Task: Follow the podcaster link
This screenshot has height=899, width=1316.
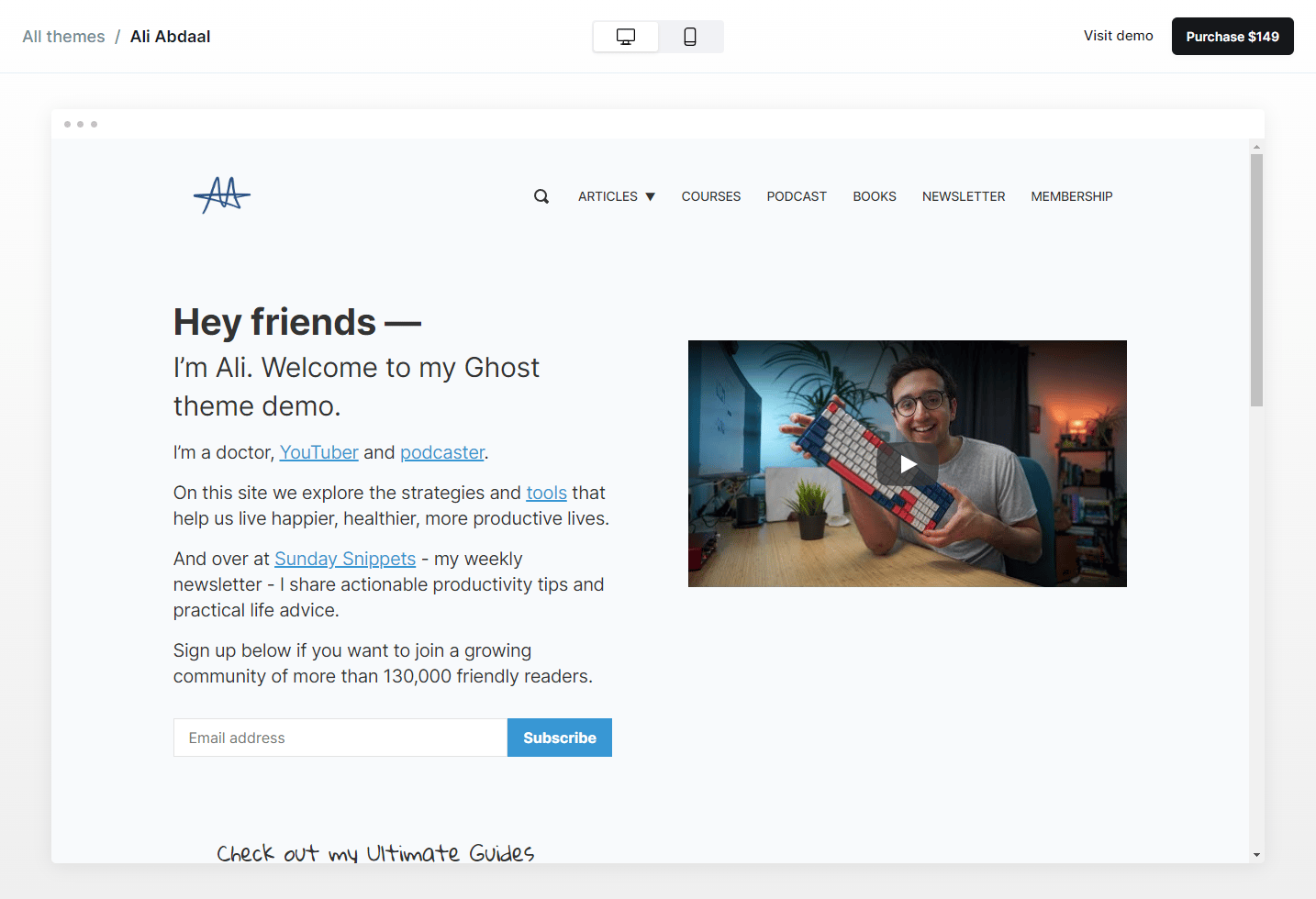Action: click(x=442, y=452)
